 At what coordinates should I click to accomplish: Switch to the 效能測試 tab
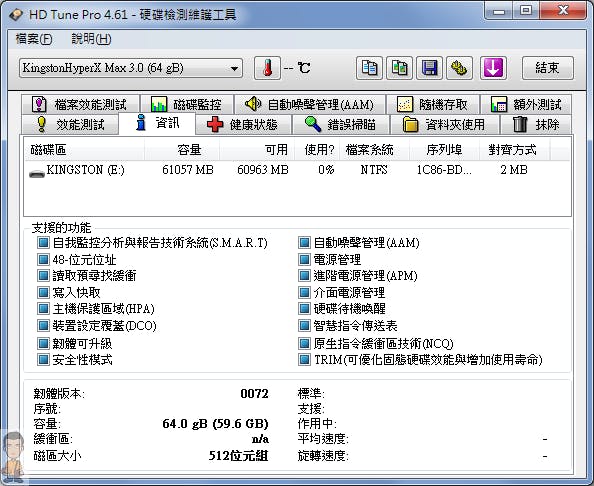coord(70,124)
